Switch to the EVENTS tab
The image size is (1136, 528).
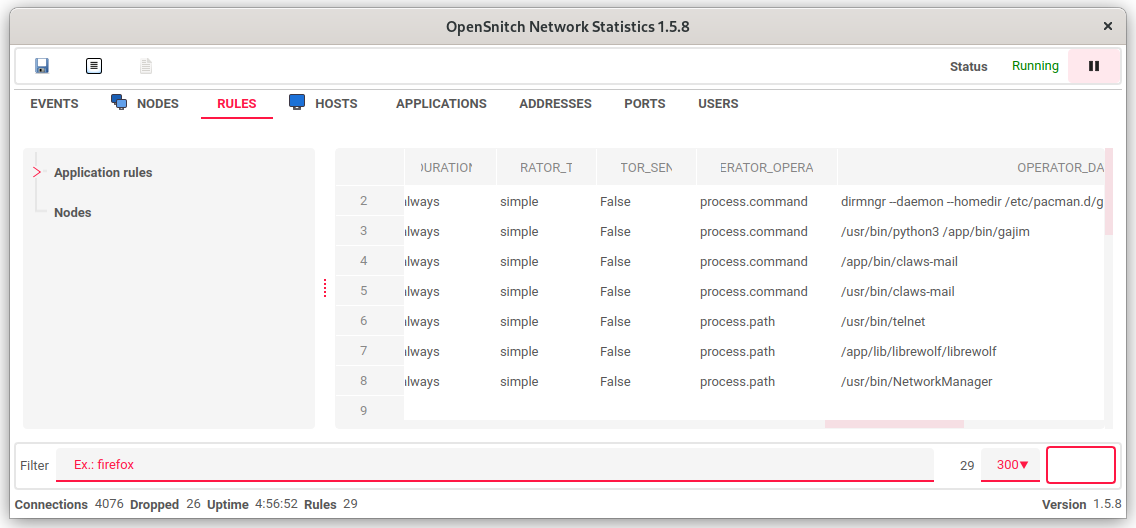coord(54,104)
